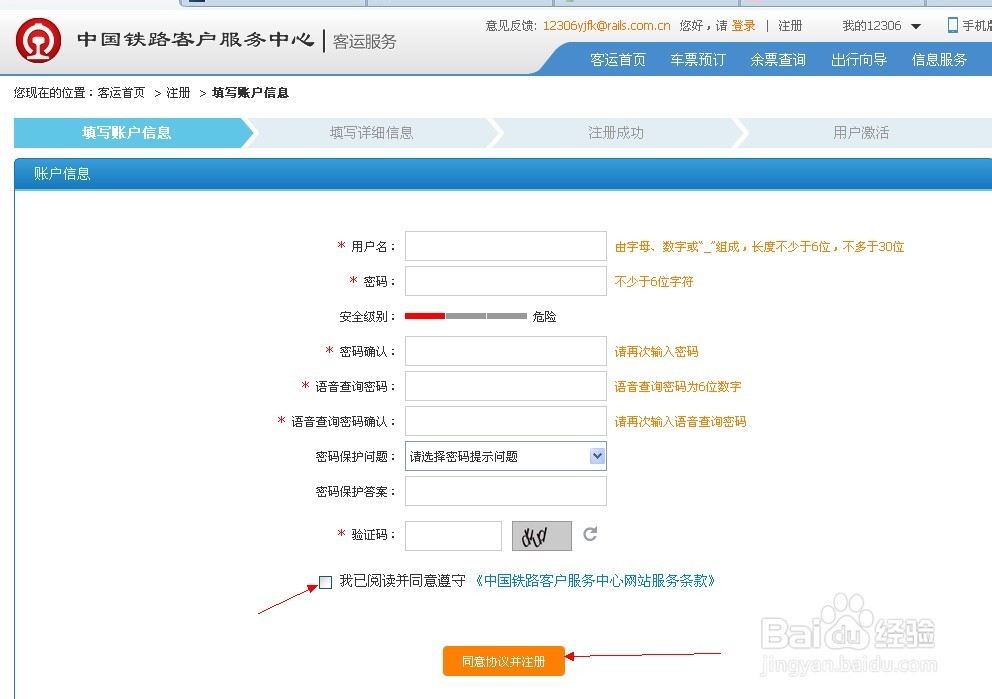Click the 危险 security level label
The image size is (992, 699).
544,316
